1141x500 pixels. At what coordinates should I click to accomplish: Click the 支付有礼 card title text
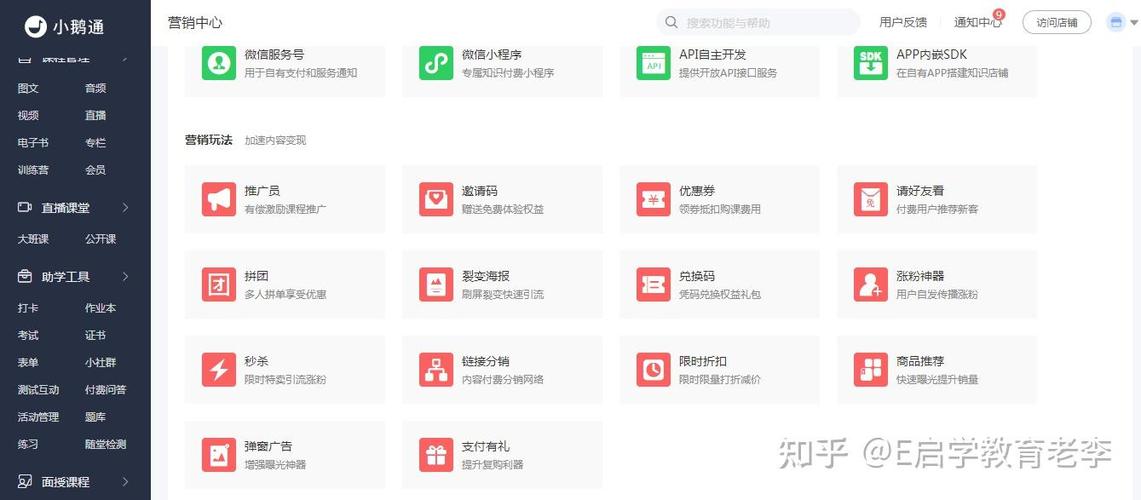[x=485, y=446]
